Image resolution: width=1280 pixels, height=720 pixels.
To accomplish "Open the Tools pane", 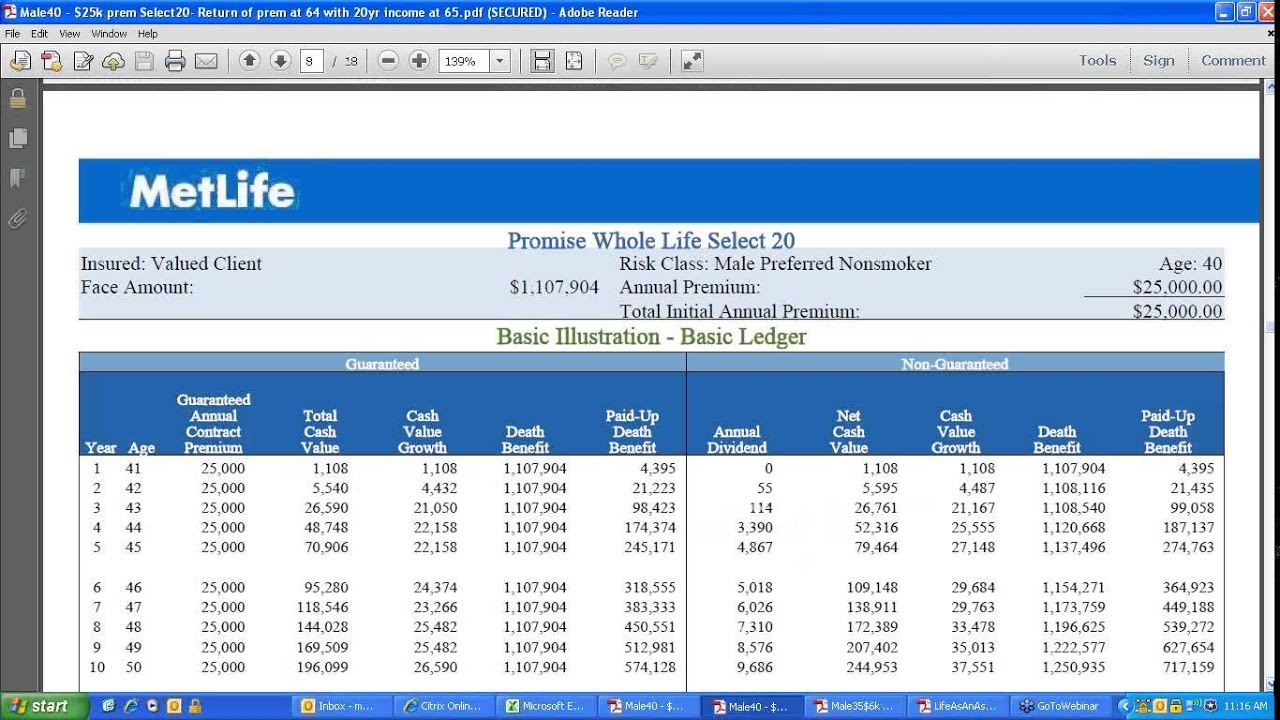I will click(1097, 60).
